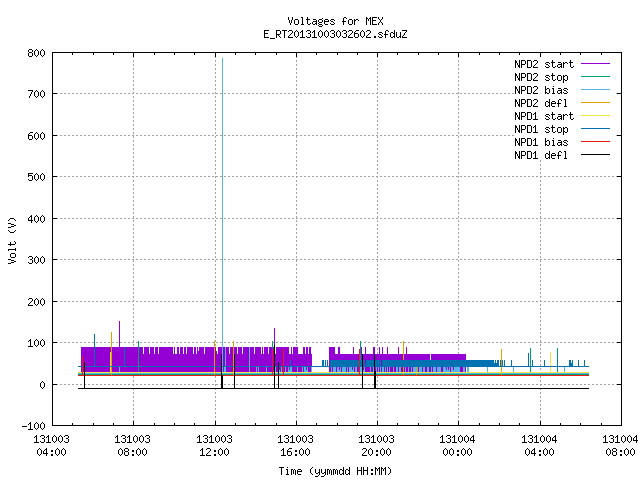Select the NPD2 bias legend label
The height and width of the screenshot is (480, 640).
[x=541, y=90]
